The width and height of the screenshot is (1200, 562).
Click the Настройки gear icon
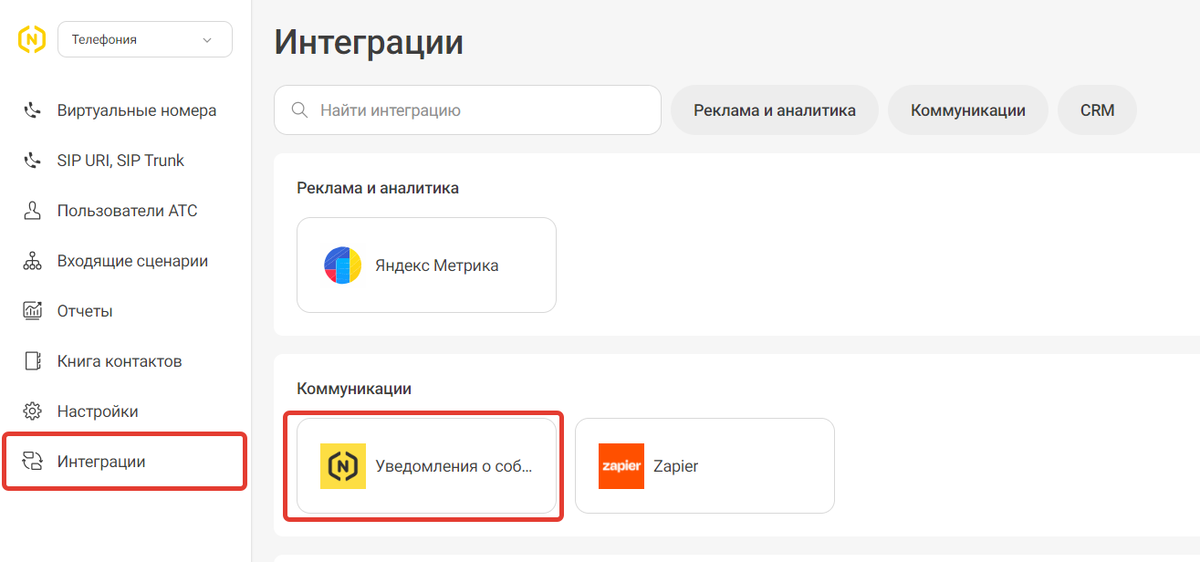click(32, 411)
